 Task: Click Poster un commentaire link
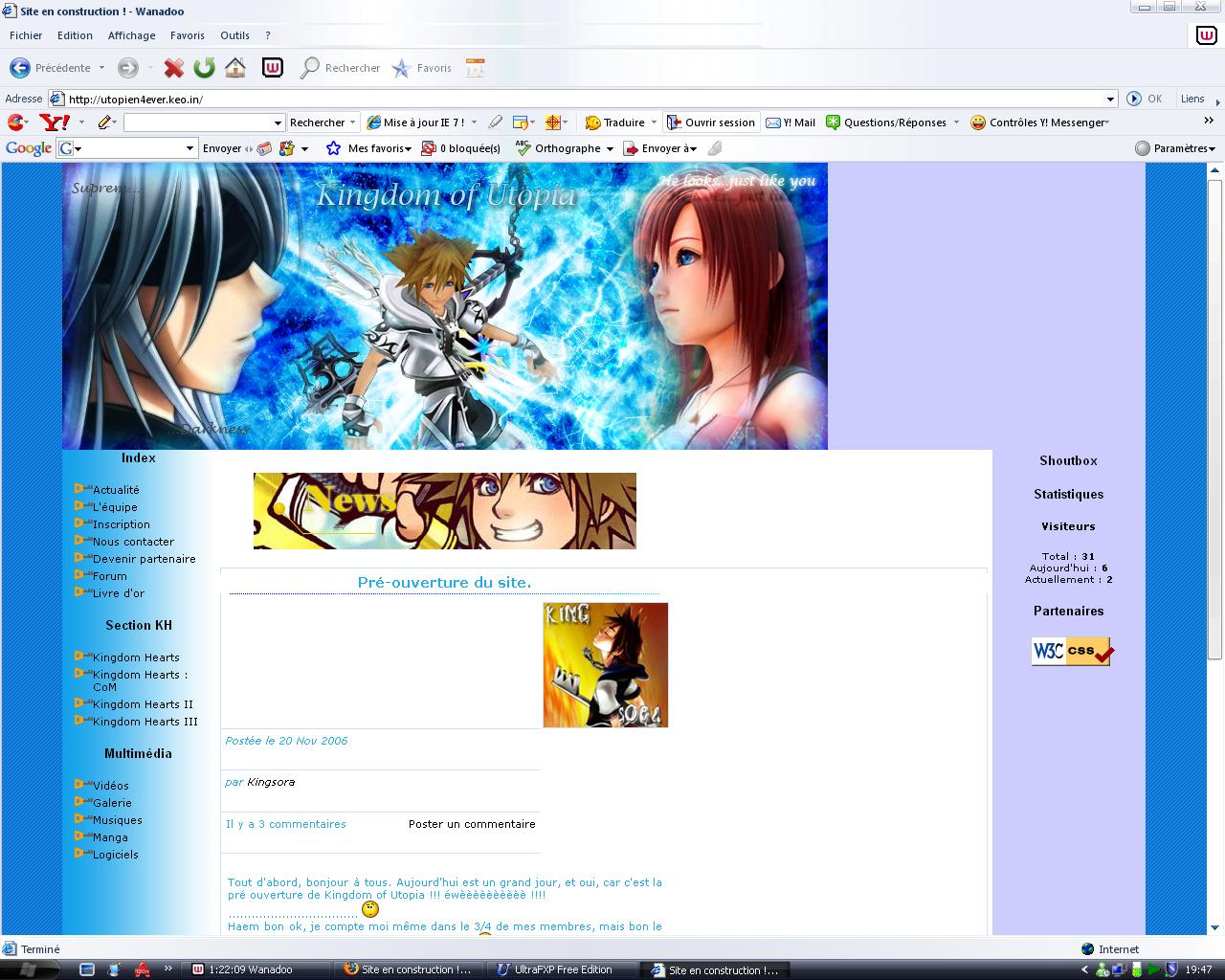[472, 824]
